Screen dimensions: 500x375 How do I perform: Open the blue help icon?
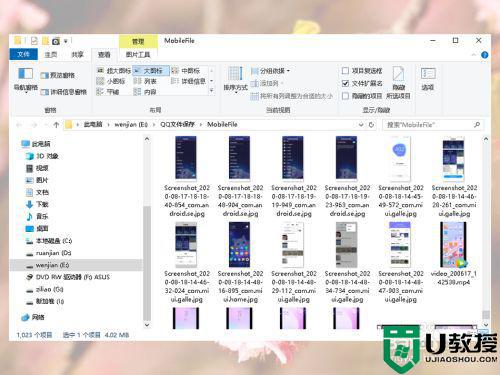(485, 55)
